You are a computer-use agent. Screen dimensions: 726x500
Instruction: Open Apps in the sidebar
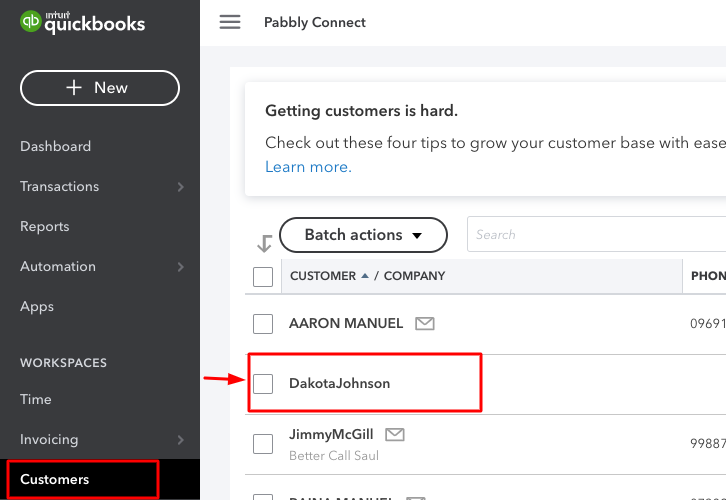click(x=37, y=306)
